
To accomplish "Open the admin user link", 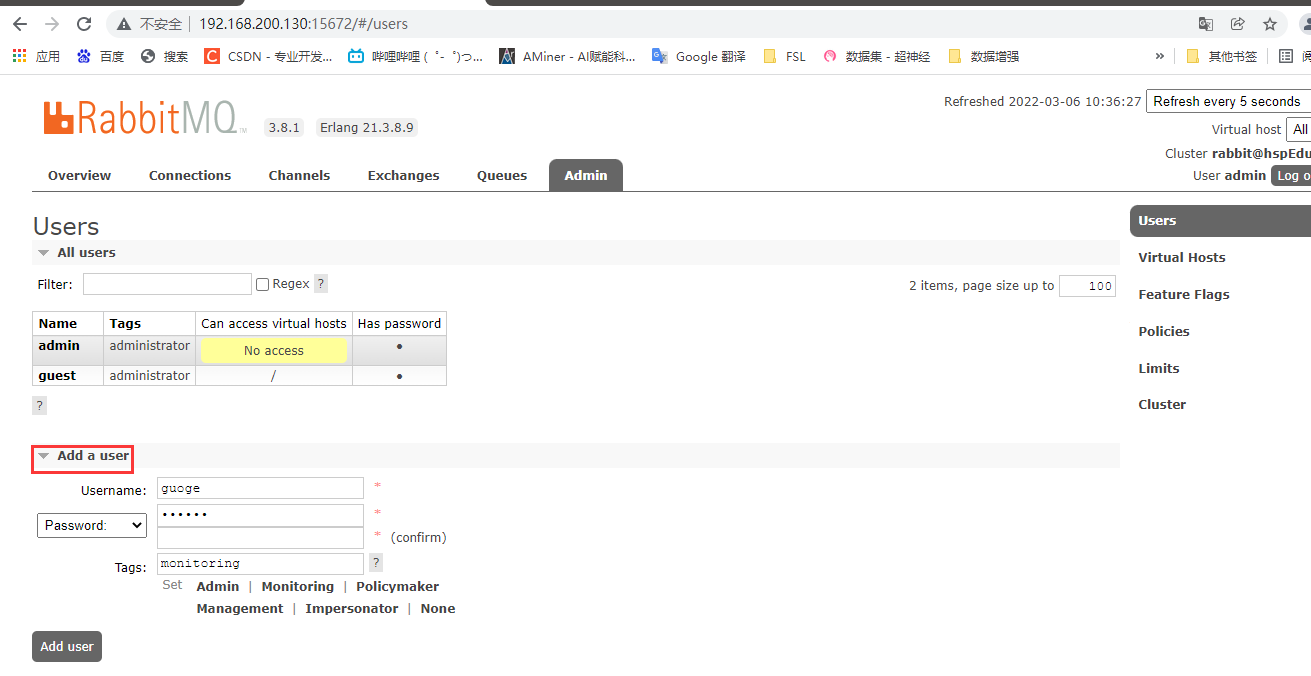I will pos(59,346).
